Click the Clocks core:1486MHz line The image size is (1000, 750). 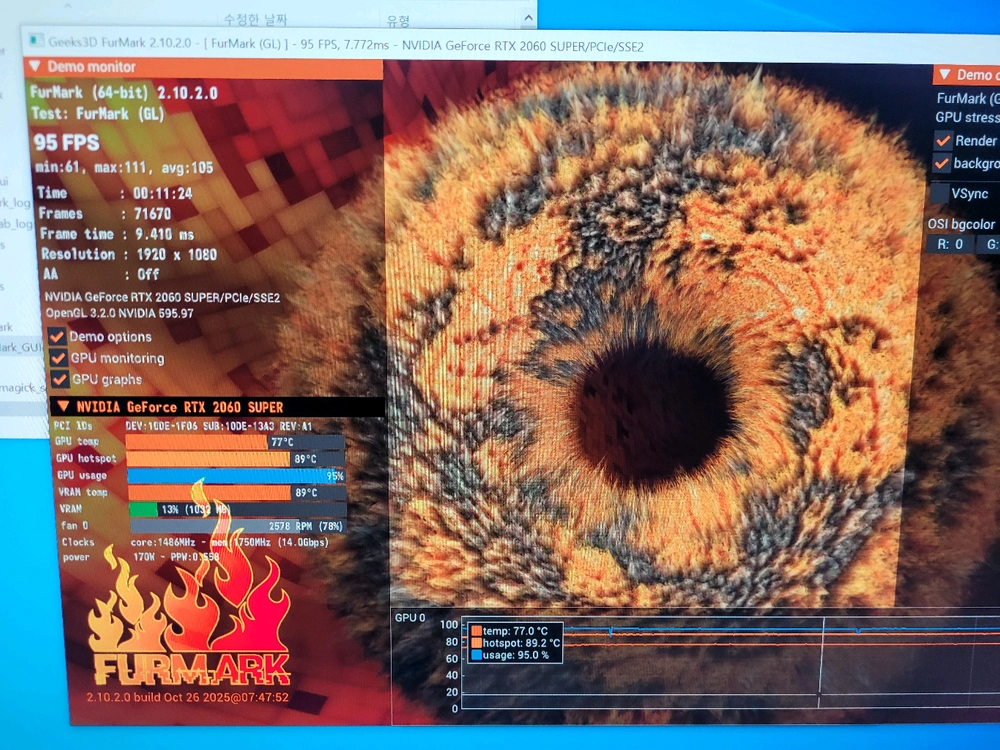coord(195,542)
